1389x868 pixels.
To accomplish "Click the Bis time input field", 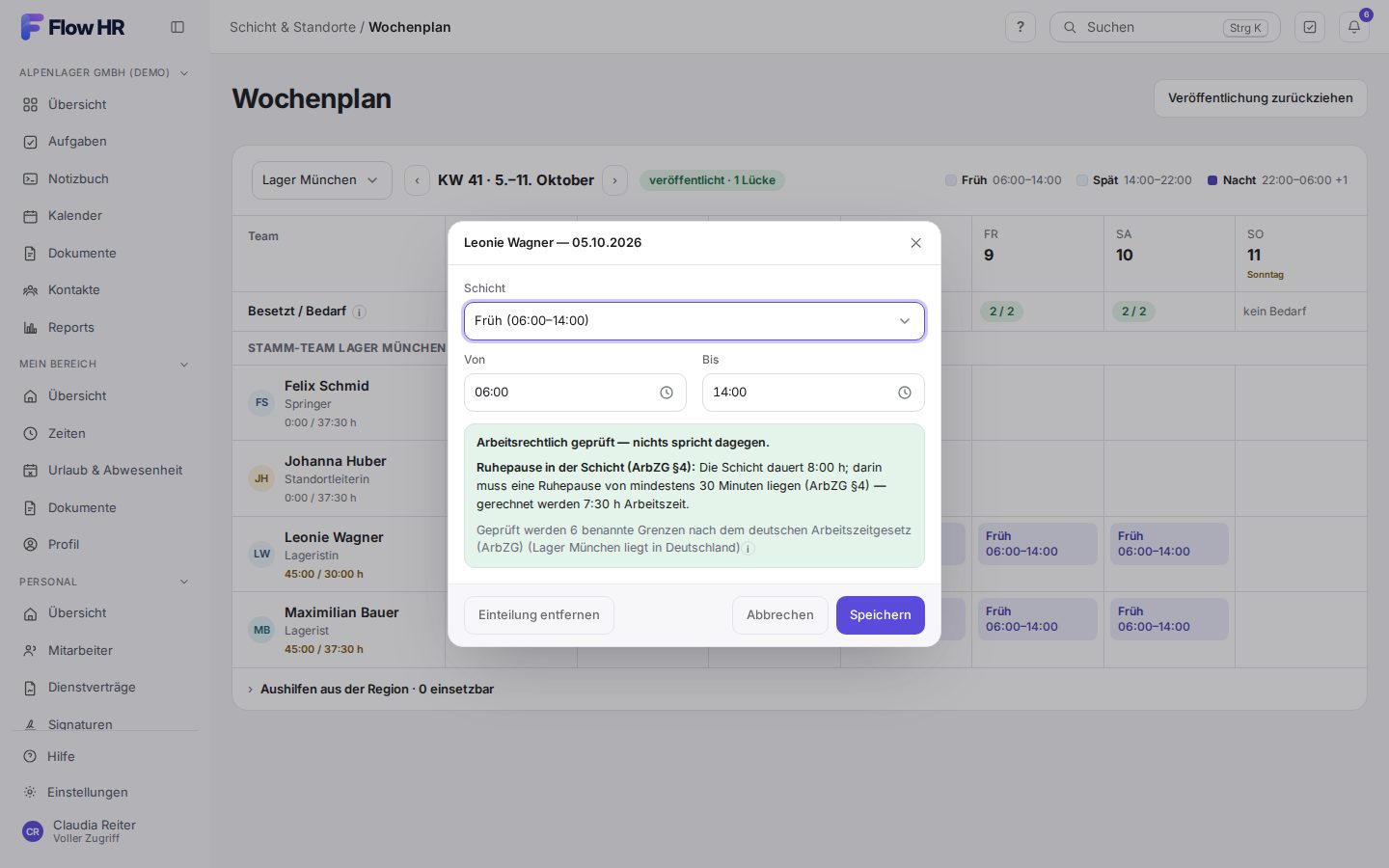I will click(813, 393).
